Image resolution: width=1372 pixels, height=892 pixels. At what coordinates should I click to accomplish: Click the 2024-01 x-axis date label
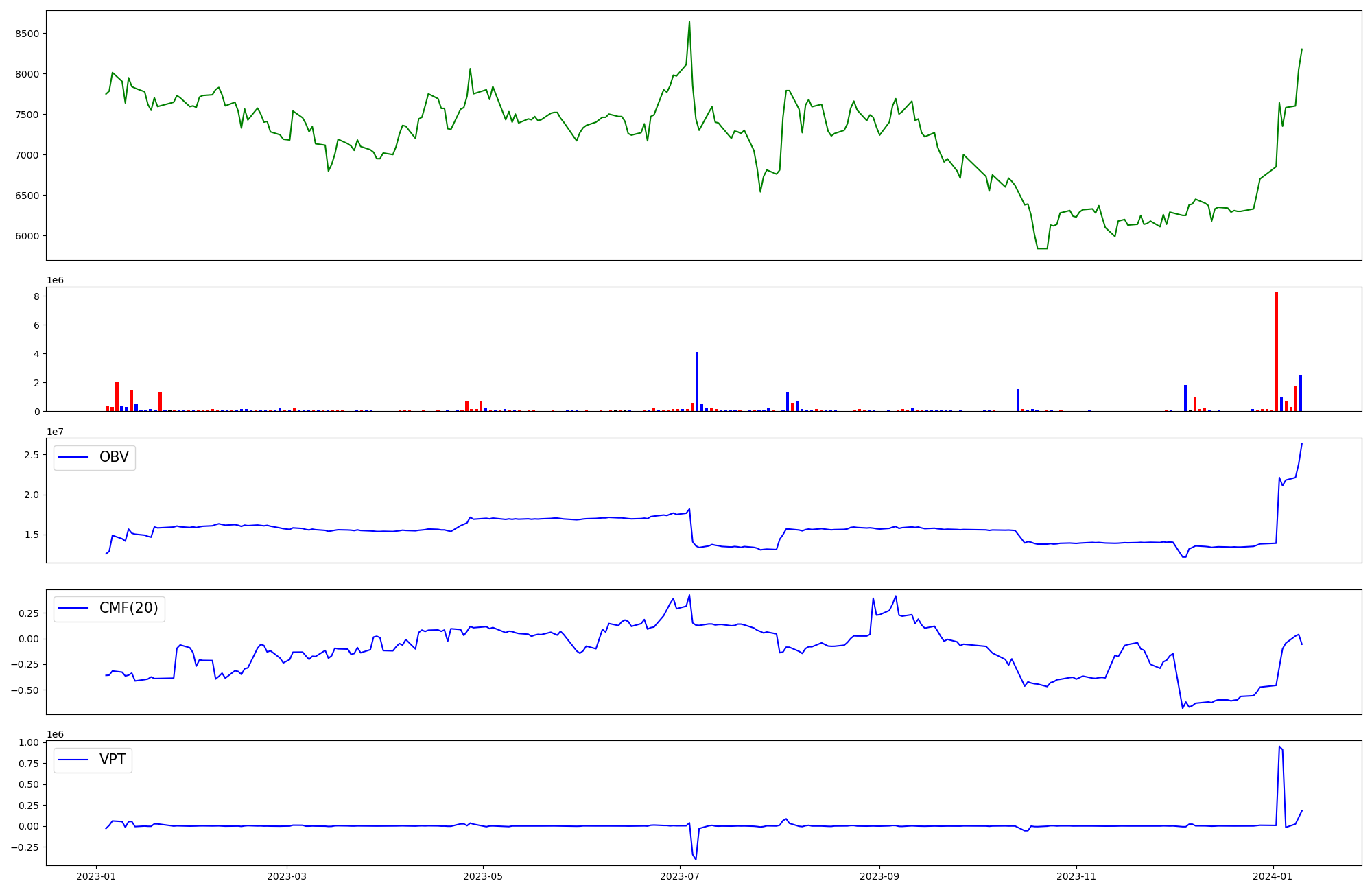pyautogui.click(x=1273, y=876)
